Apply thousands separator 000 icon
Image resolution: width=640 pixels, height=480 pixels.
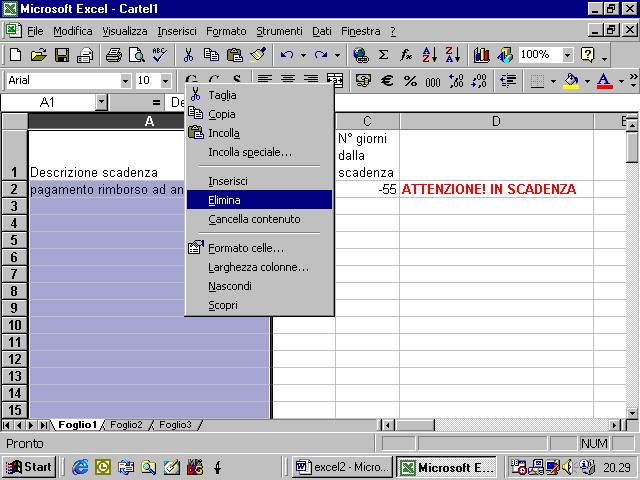(433, 80)
